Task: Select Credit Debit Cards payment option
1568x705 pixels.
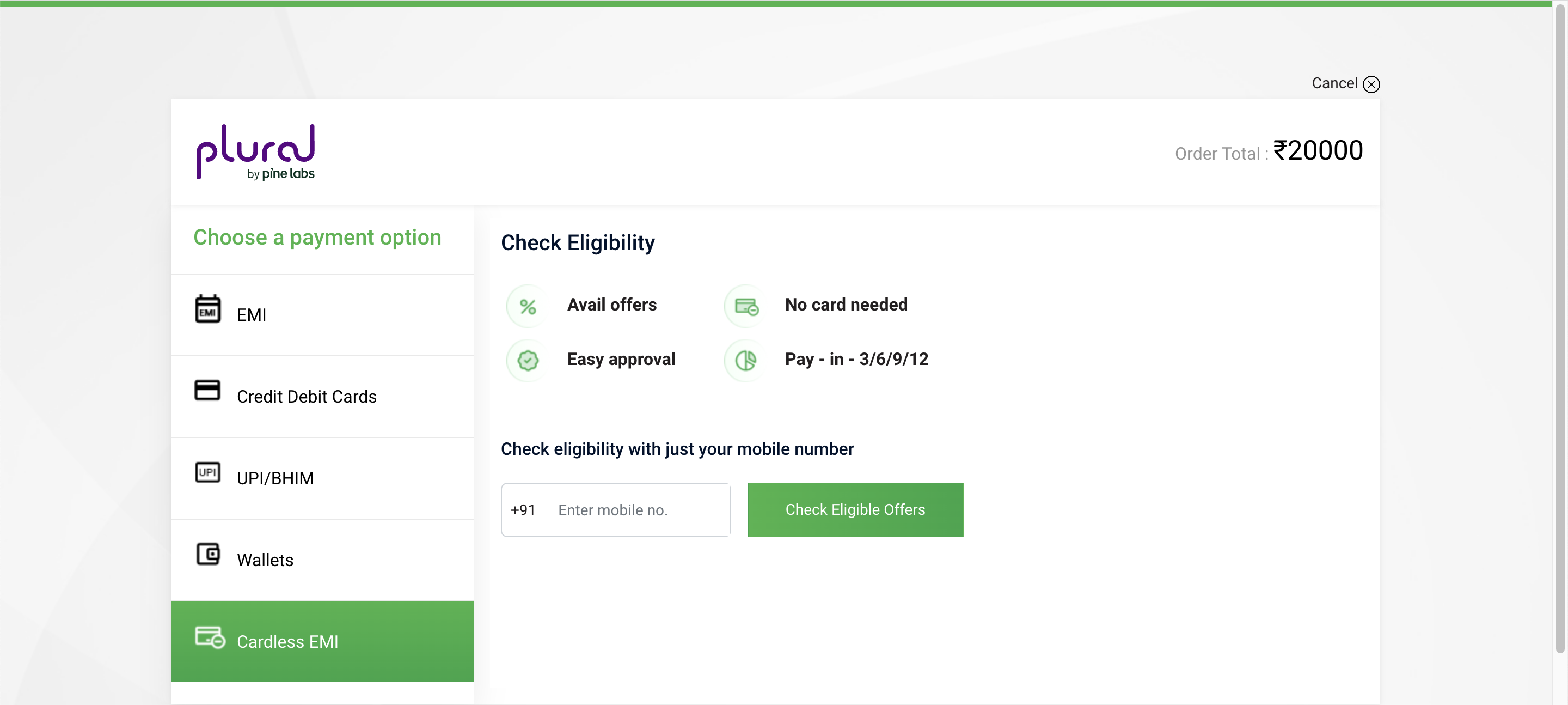Action: point(323,397)
